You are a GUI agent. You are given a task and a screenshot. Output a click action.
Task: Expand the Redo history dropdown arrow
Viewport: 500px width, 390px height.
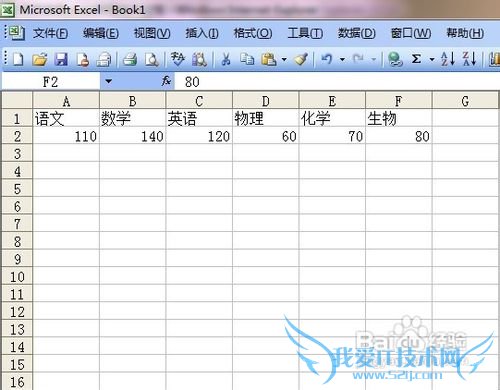coord(374,60)
